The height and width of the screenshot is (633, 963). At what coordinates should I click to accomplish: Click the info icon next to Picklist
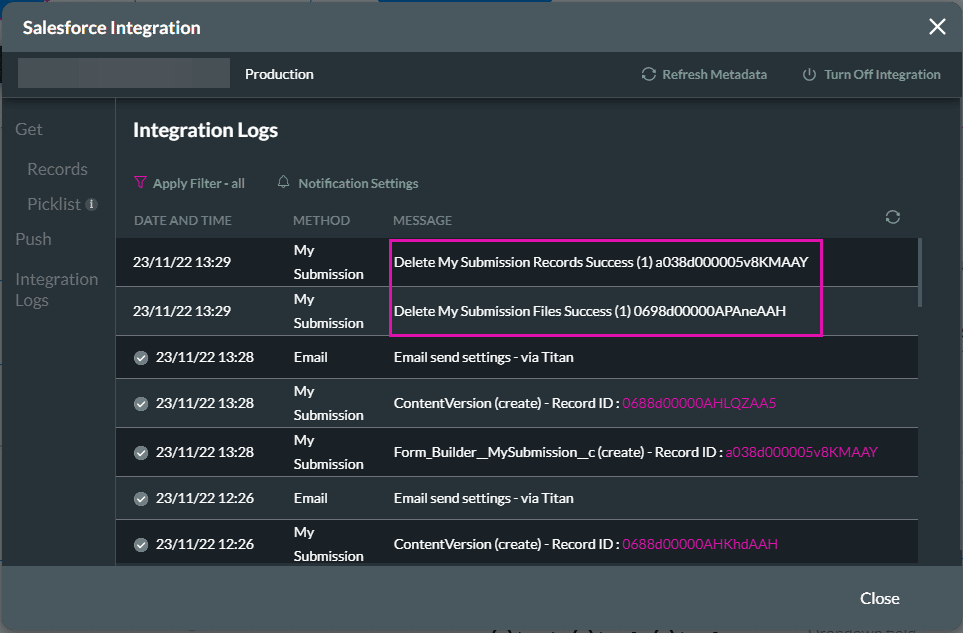coord(91,204)
